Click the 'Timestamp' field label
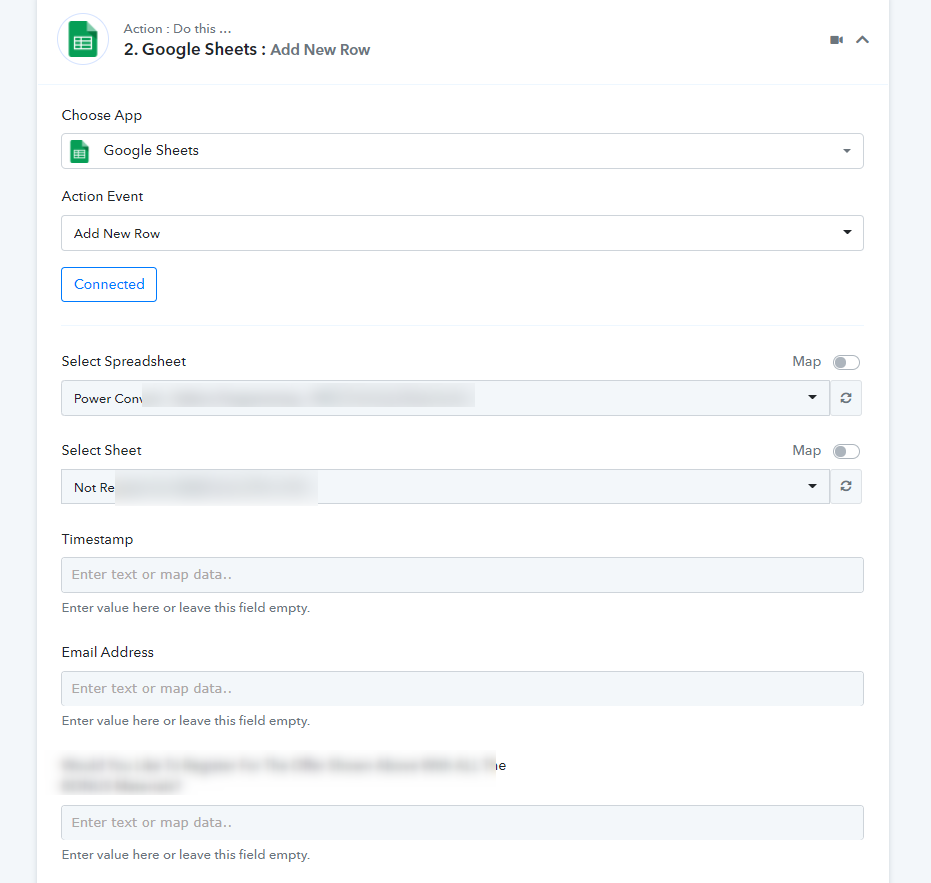This screenshot has height=883, width=931. point(97,539)
